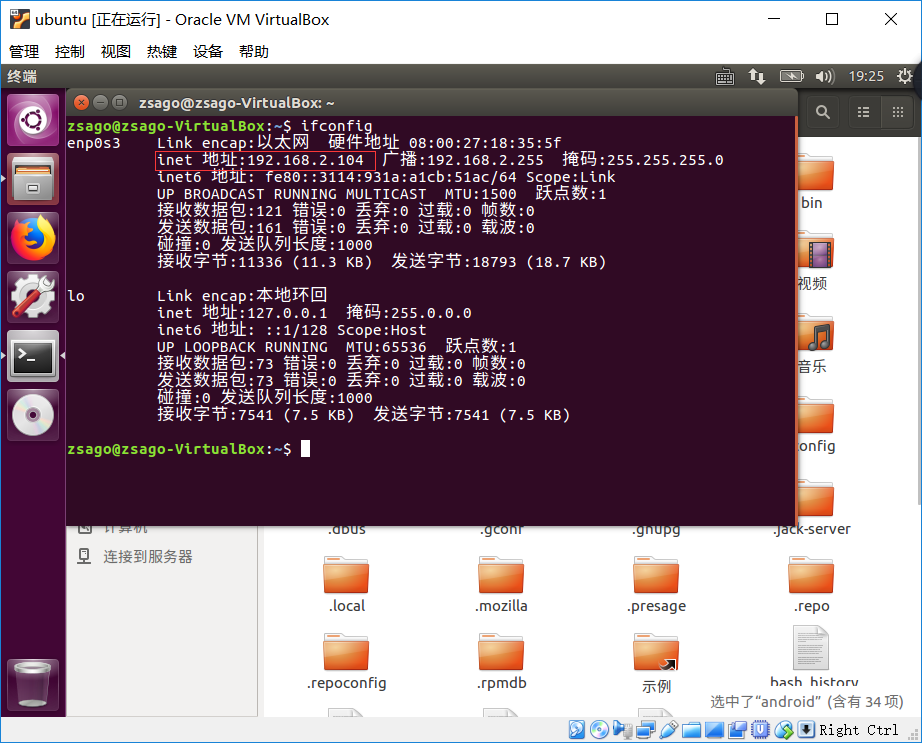Viewport: 922px width, 743px height.
Task: Click the Terminal icon in the launcher
Action: tap(33, 356)
